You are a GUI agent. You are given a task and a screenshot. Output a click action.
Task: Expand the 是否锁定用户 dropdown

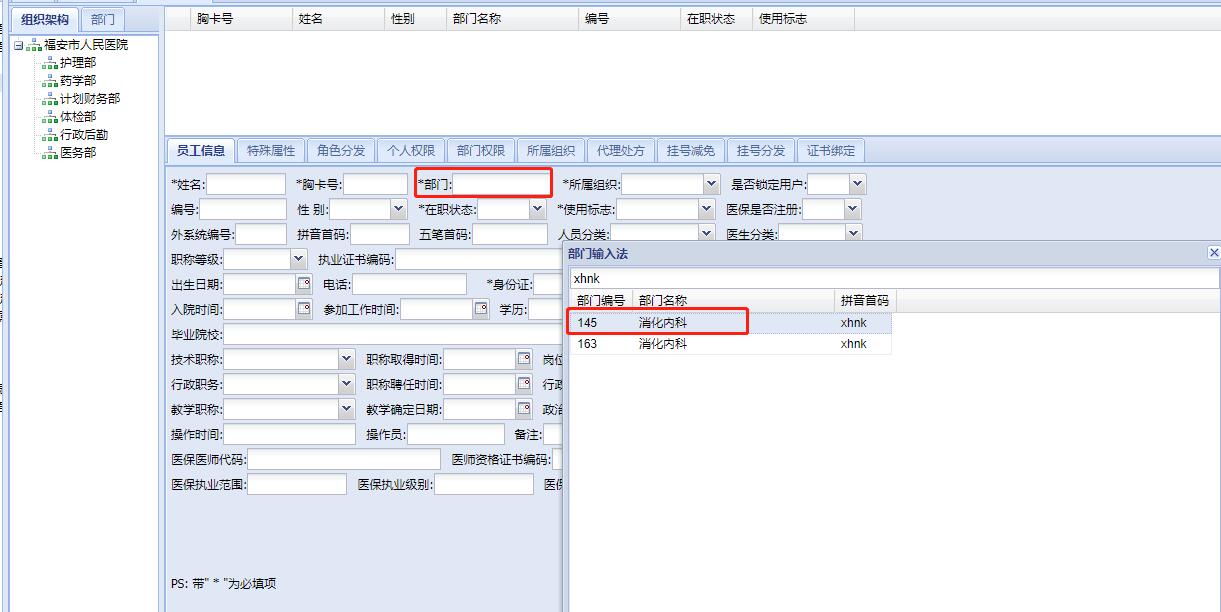(857, 184)
